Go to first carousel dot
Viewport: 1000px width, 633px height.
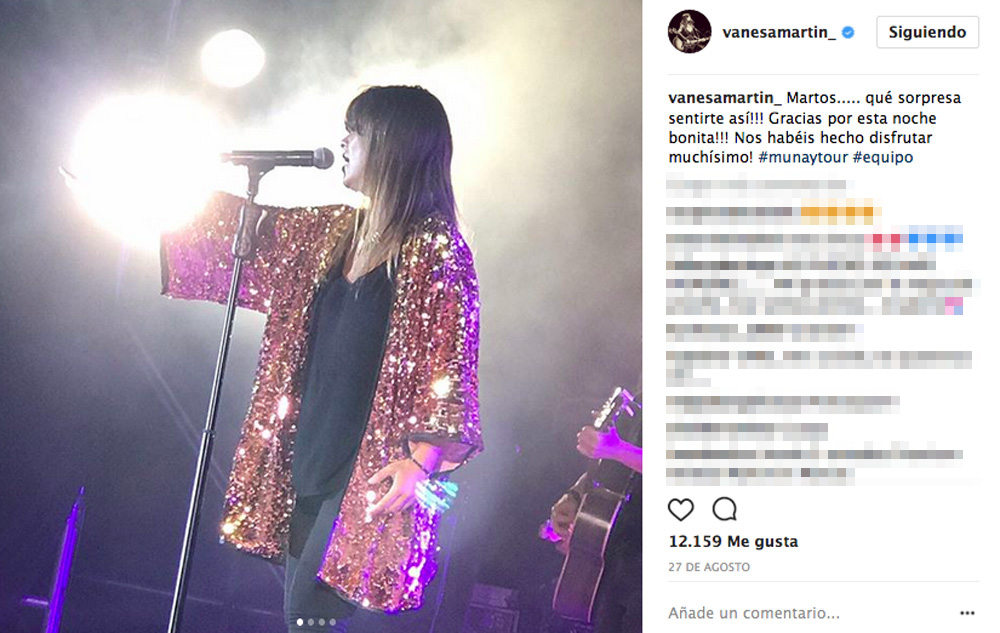(300, 622)
